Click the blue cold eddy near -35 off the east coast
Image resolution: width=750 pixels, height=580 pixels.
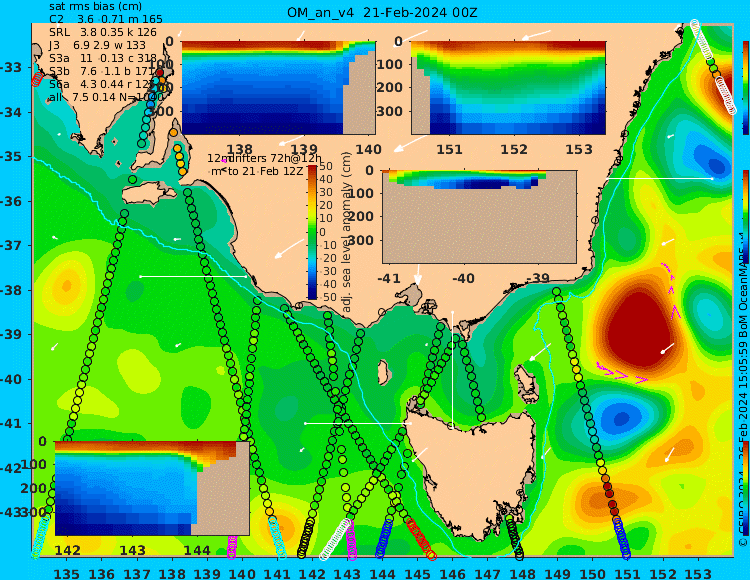[x=716, y=165]
